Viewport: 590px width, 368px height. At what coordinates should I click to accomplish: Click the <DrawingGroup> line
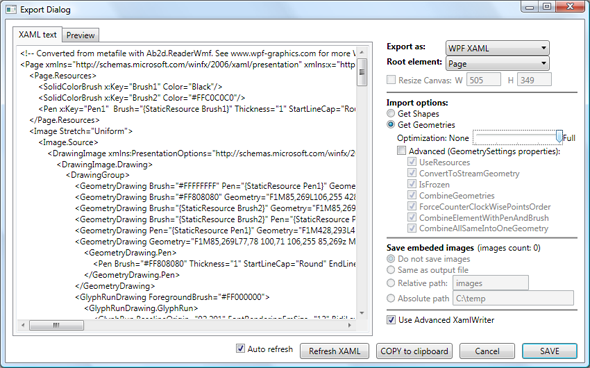97,175
